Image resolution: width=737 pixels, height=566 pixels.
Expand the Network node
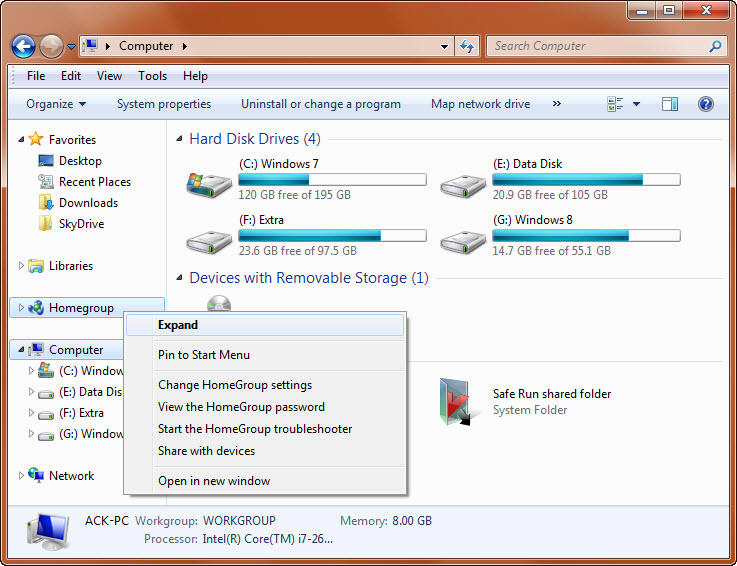[x=21, y=475]
